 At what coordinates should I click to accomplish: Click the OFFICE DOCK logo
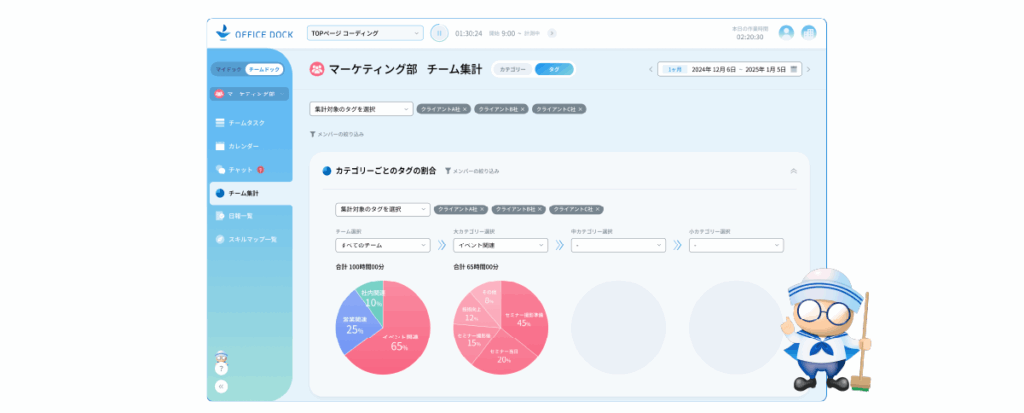pyautogui.click(x=255, y=33)
